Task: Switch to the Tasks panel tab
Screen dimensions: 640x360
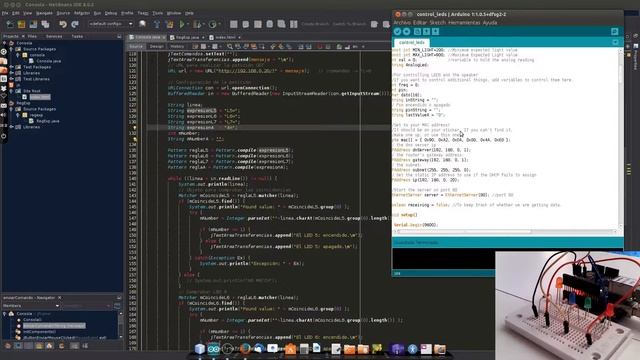Action: (77, 36)
